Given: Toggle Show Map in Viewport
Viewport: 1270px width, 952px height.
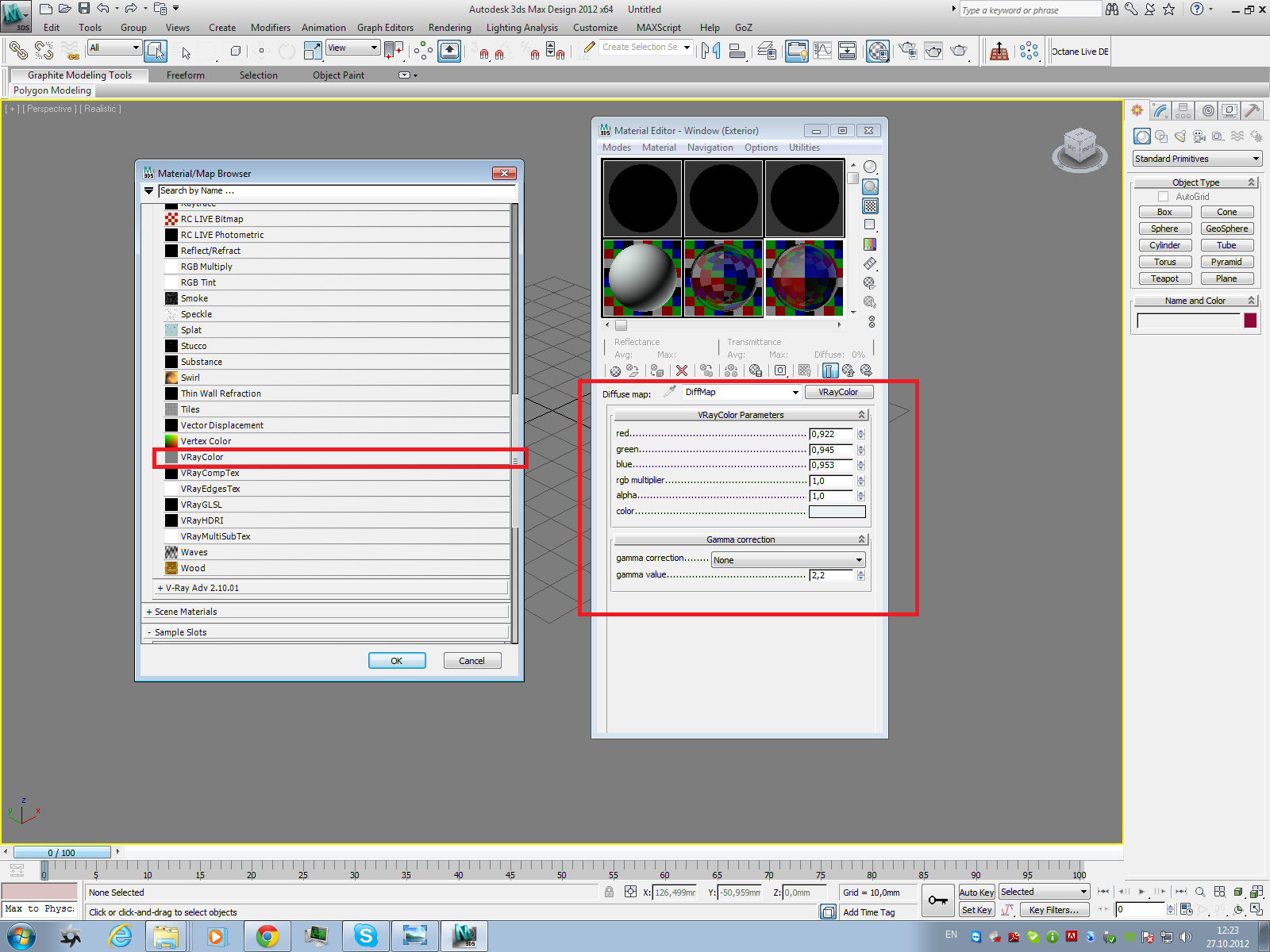Looking at the screenshot, I should 804,370.
